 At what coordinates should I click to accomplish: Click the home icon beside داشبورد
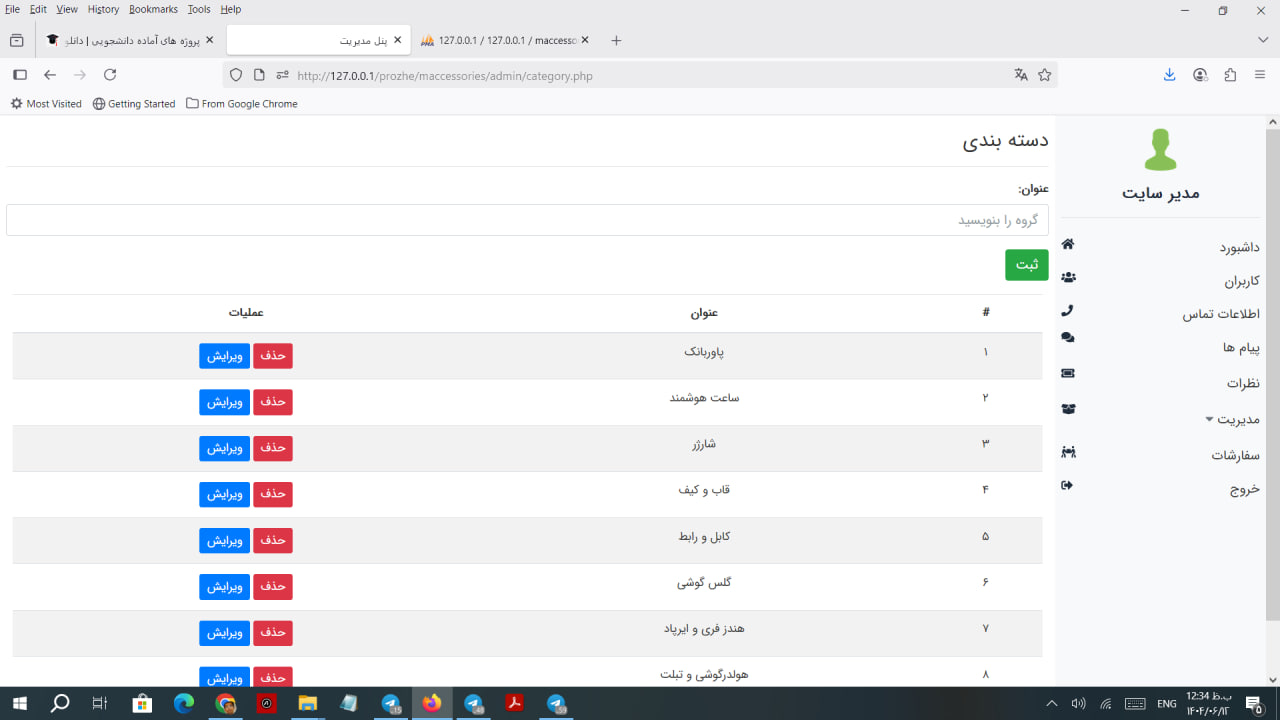(1068, 244)
